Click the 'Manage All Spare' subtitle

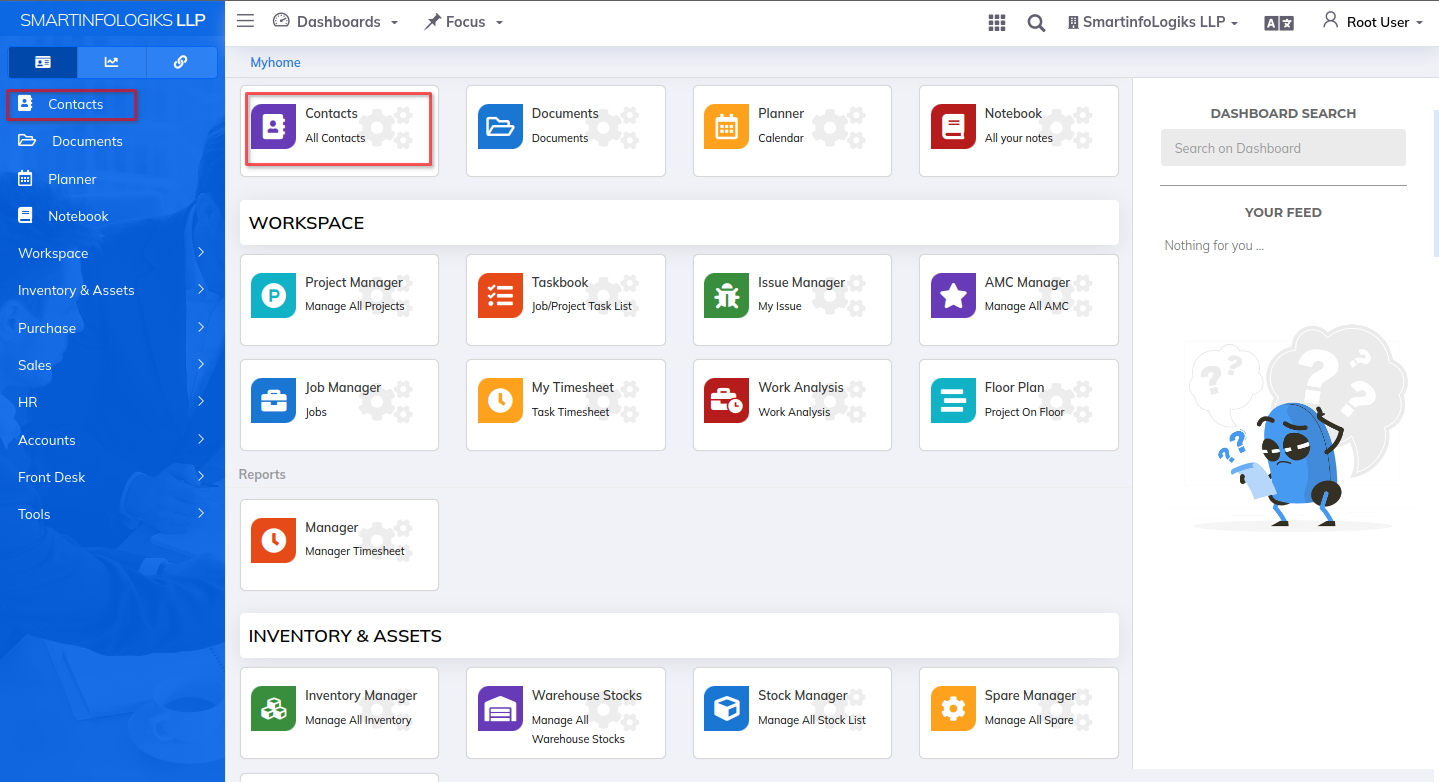click(1029, 720)
